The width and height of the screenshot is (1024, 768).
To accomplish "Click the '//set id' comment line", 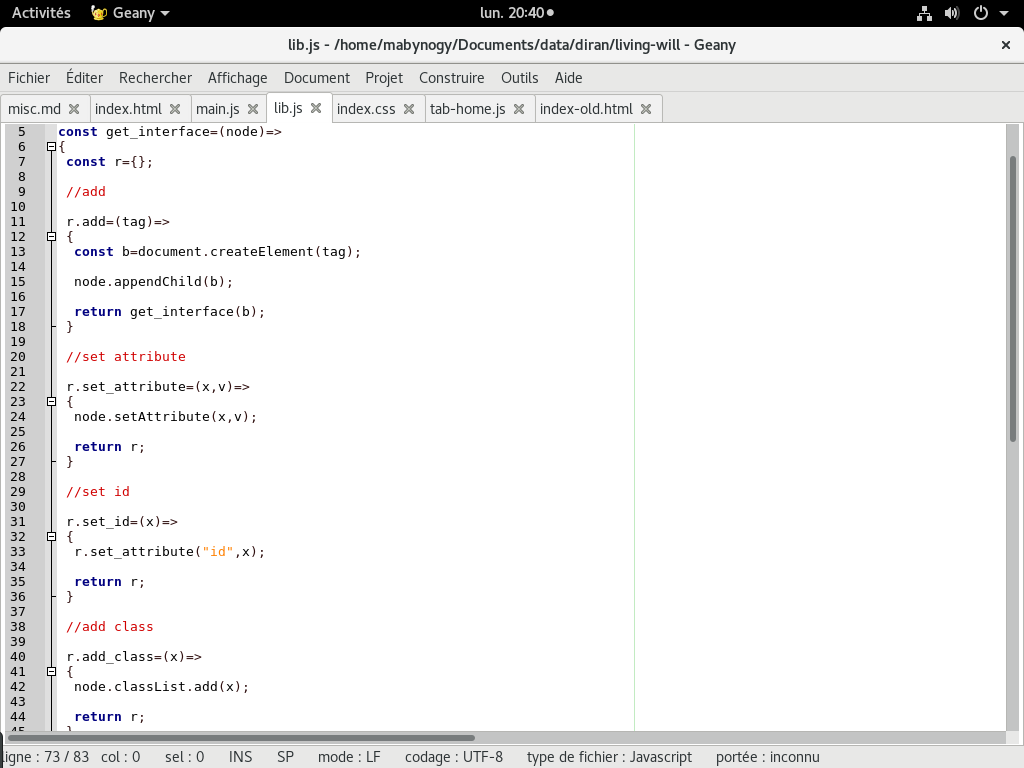I will tap(98, 492).
